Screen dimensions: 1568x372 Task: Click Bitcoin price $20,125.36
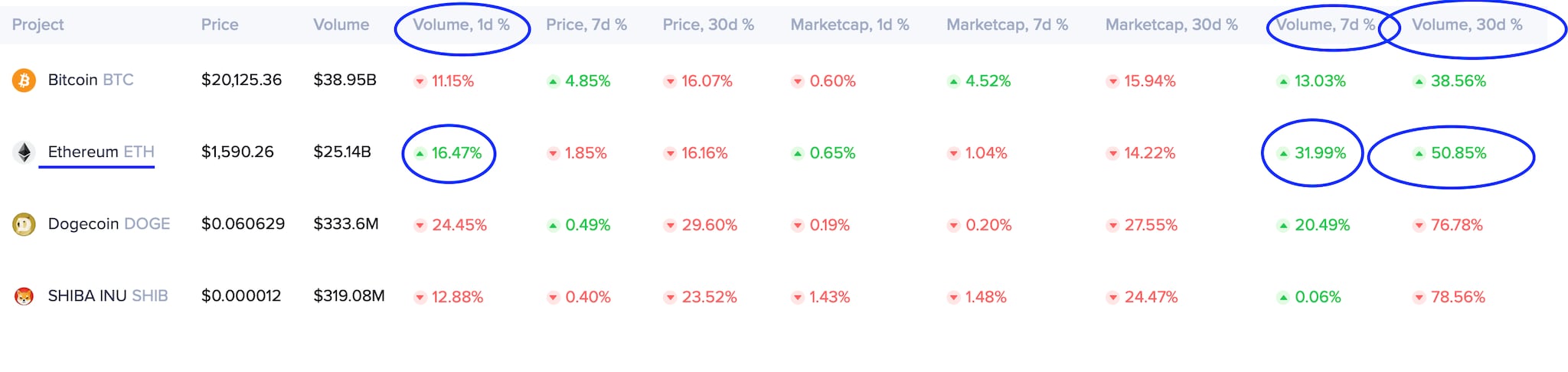click(x=241, y=80)
